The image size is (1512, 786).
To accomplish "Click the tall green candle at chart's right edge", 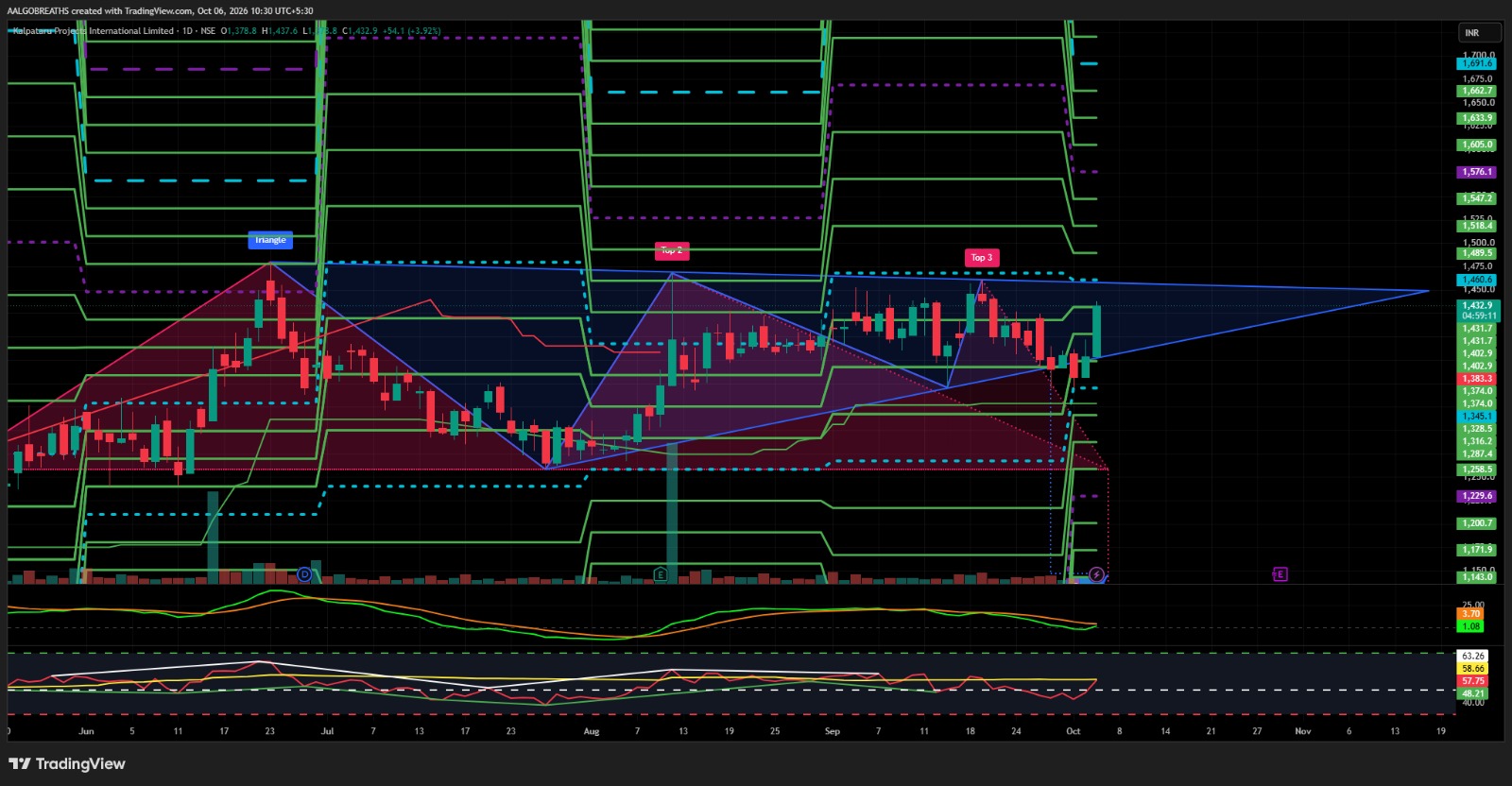I will [1097, 332].
